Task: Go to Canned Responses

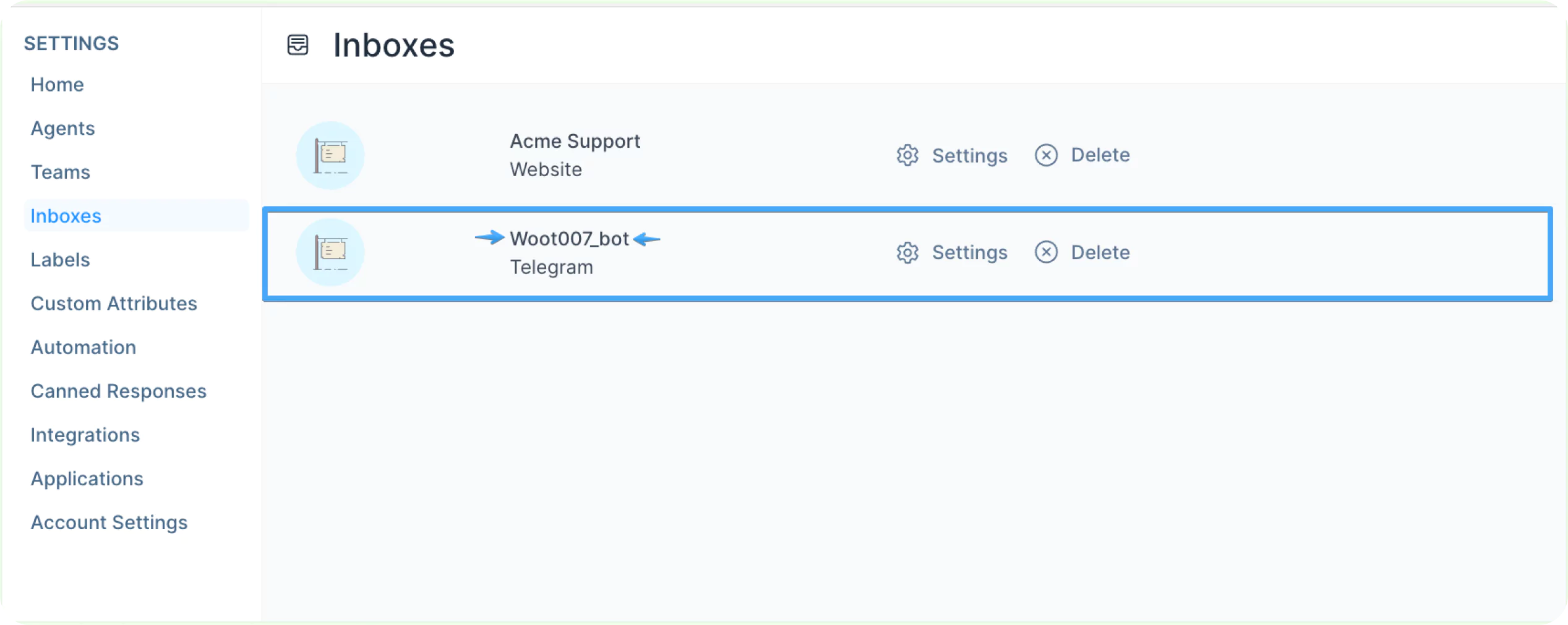Action: [x=119, y=391]
